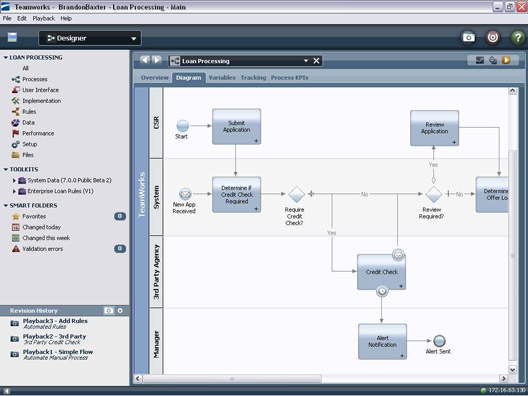Open the target optimizer icon in header
Image resolution: width=528 pixels, height=396 pixels.
[x=493, y=37]
